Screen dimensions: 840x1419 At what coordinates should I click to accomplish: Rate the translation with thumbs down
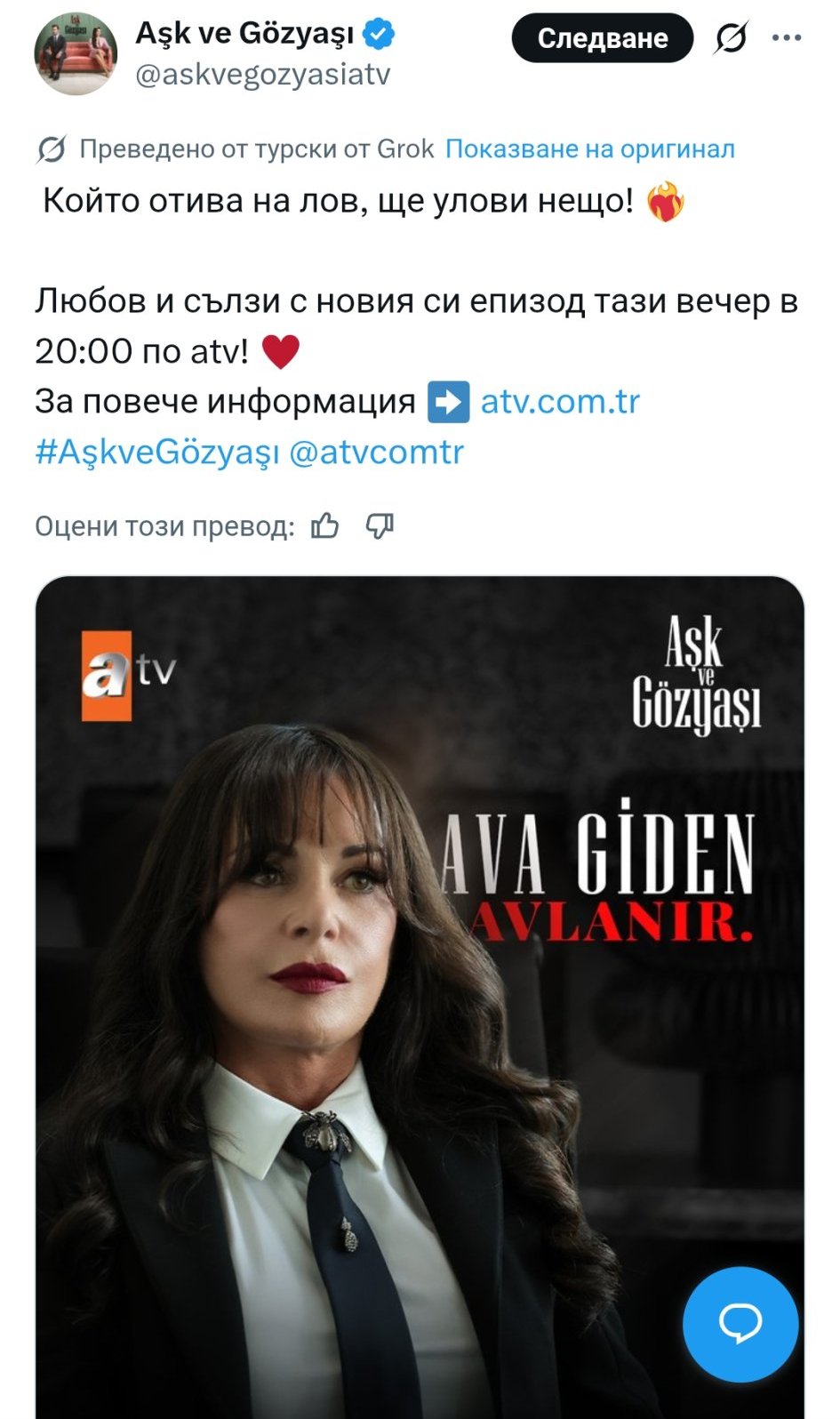380,526
